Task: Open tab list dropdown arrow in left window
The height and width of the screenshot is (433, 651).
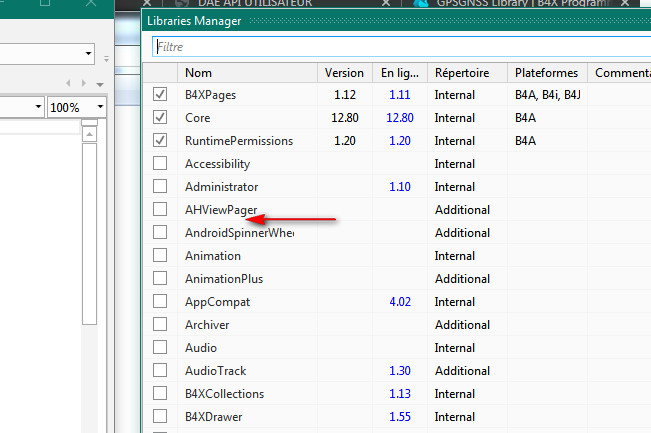Action: tap(100, 84)
